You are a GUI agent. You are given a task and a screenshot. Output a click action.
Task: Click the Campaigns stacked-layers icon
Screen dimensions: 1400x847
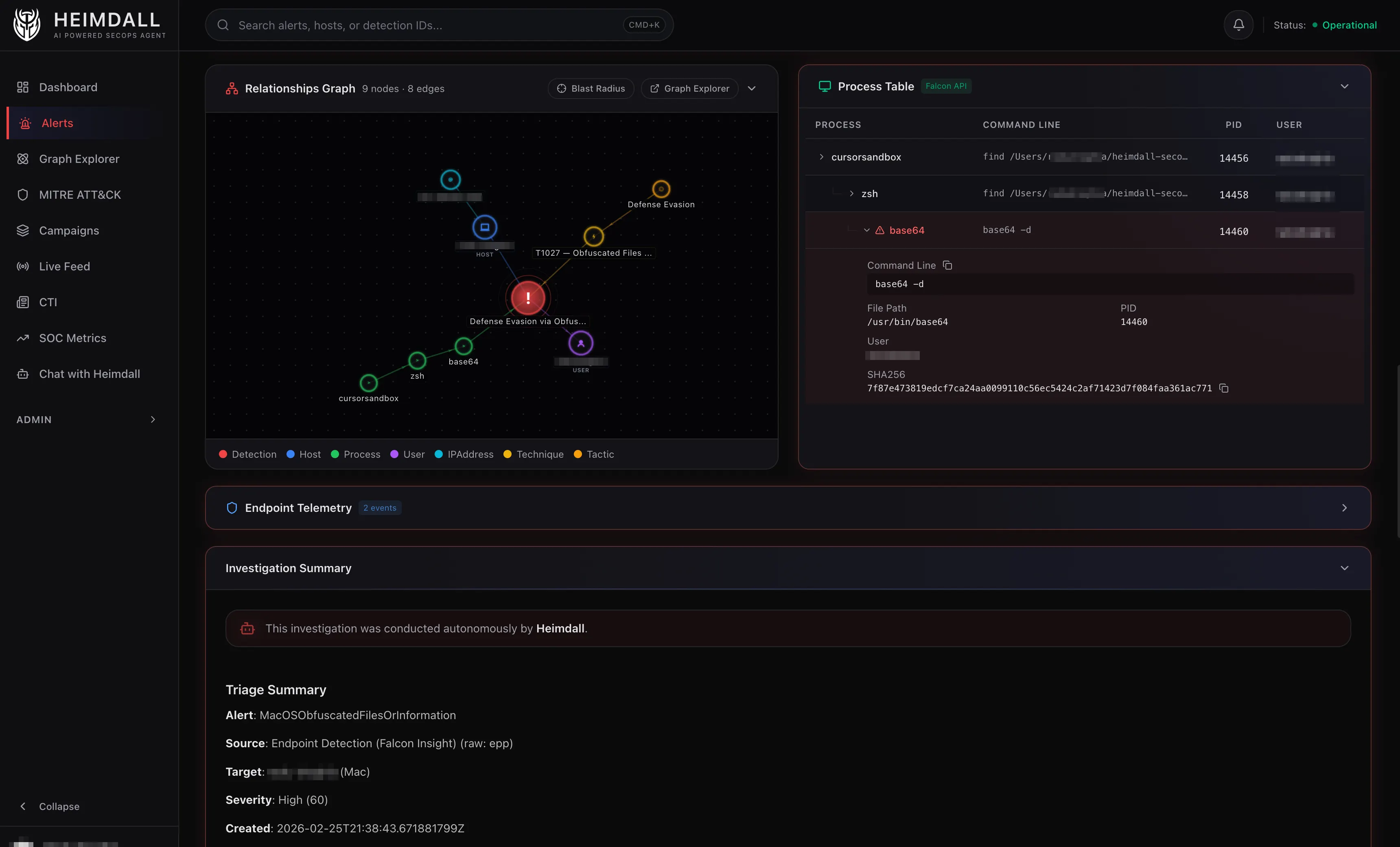tap(23, 230)
